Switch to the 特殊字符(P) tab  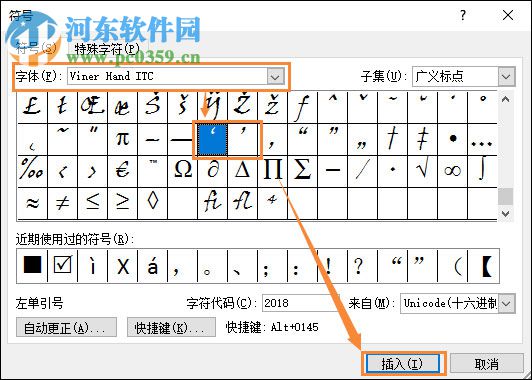tap(107, 49)
